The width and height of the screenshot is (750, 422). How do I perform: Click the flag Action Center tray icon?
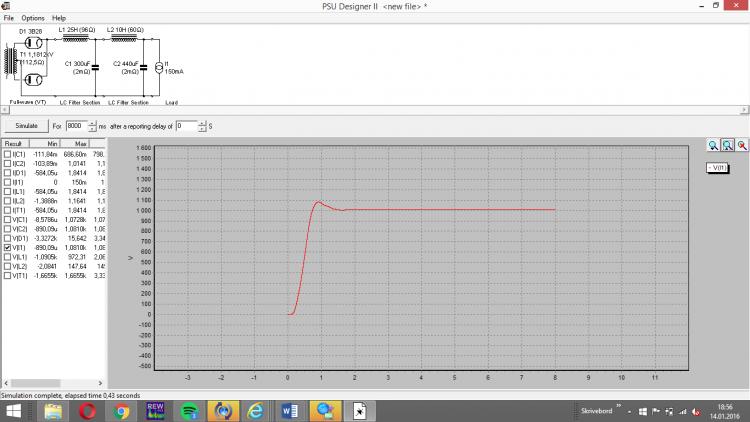[656, 411]
